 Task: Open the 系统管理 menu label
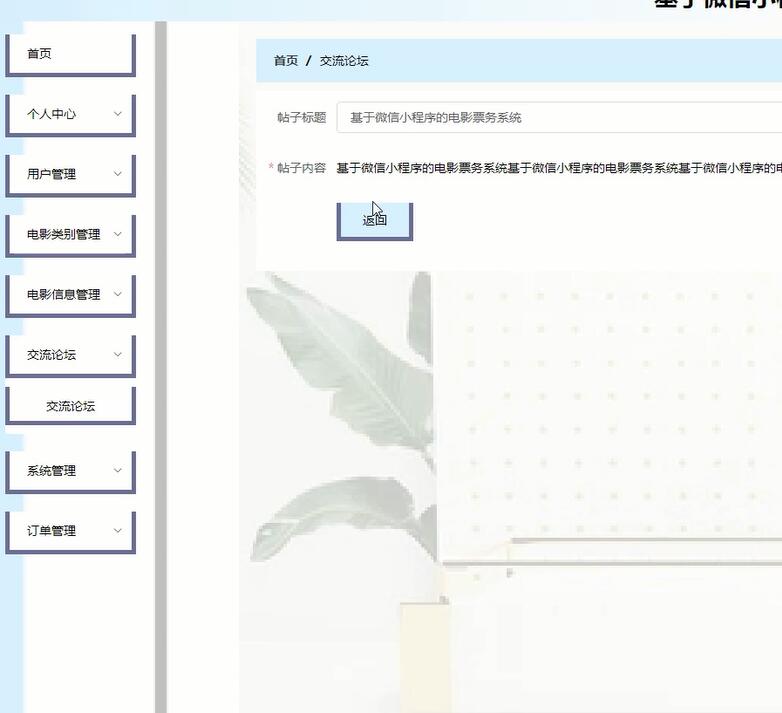point(51,471)
